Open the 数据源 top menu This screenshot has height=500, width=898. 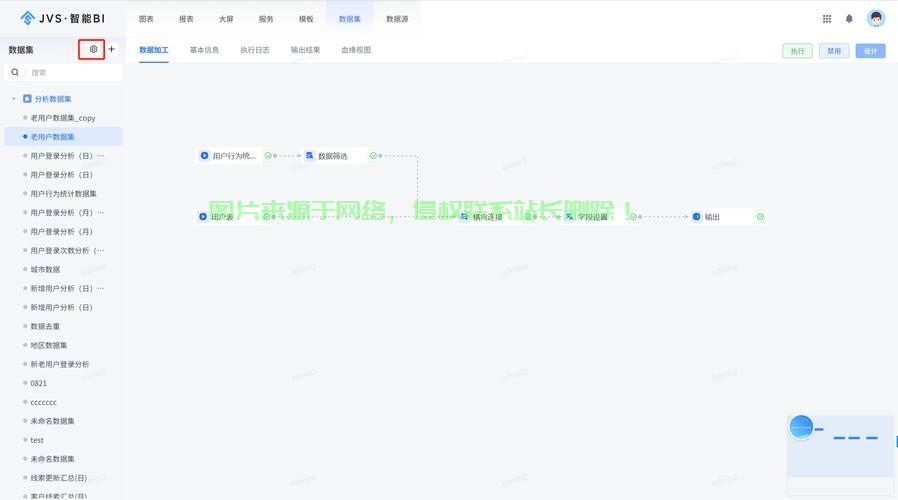pos(397,19)
